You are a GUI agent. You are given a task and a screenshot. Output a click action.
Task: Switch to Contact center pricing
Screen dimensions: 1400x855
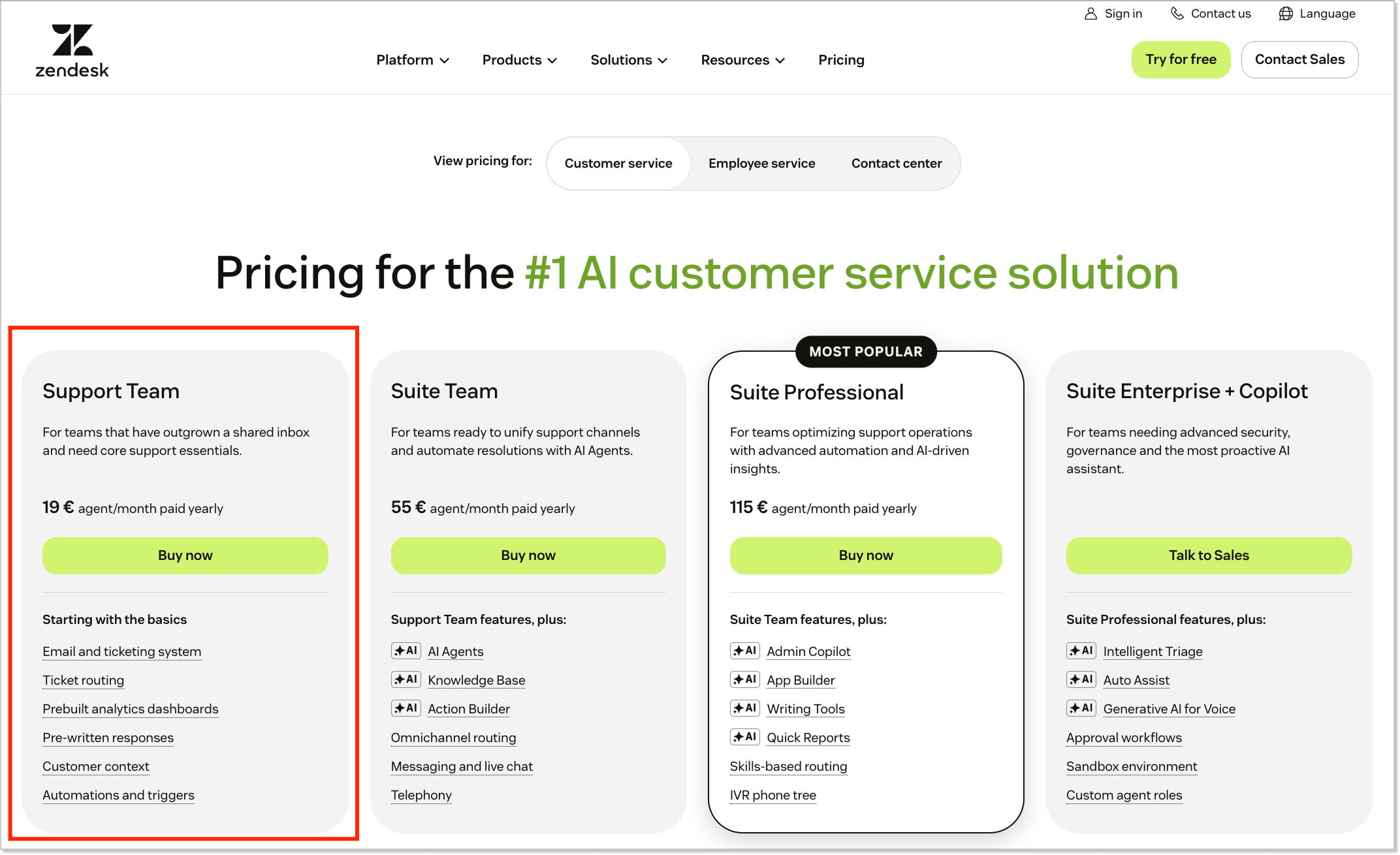pos(897,163)
